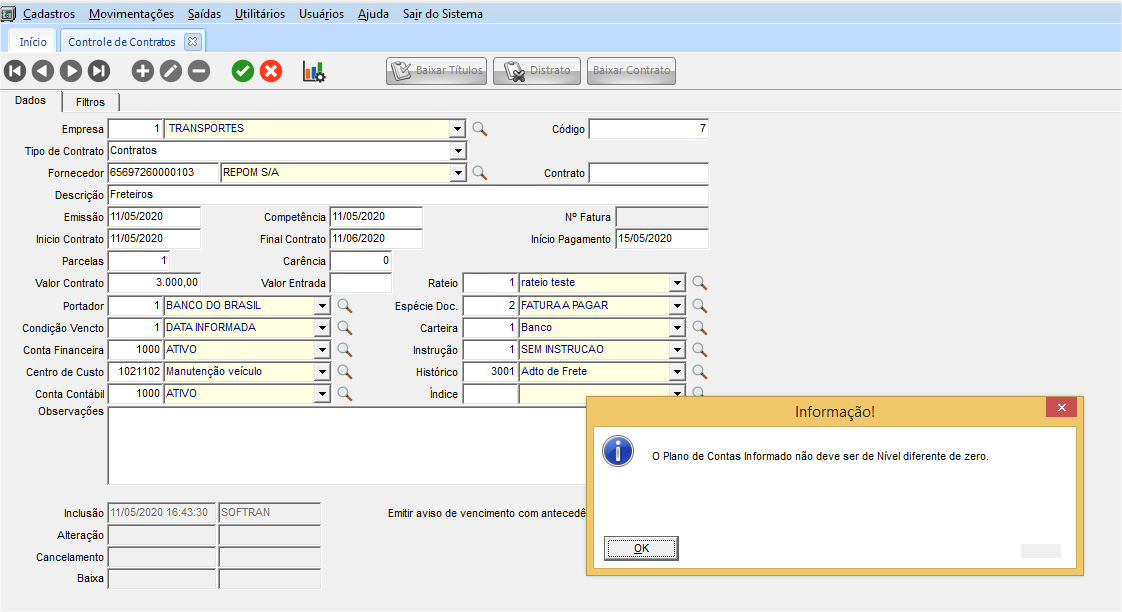Click the edit record pencil icon
1122x612 pixels.
[171, 71]
